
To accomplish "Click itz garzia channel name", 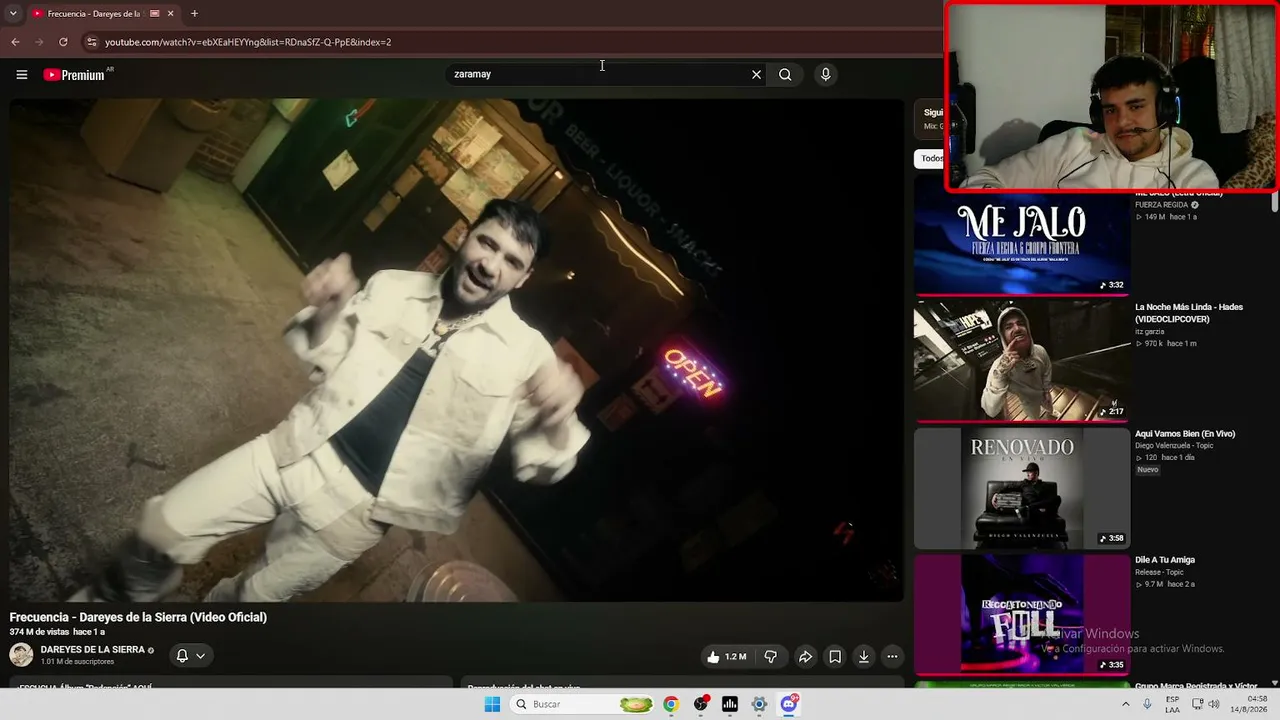I will pyautogui.click(x=1151, y=332).
